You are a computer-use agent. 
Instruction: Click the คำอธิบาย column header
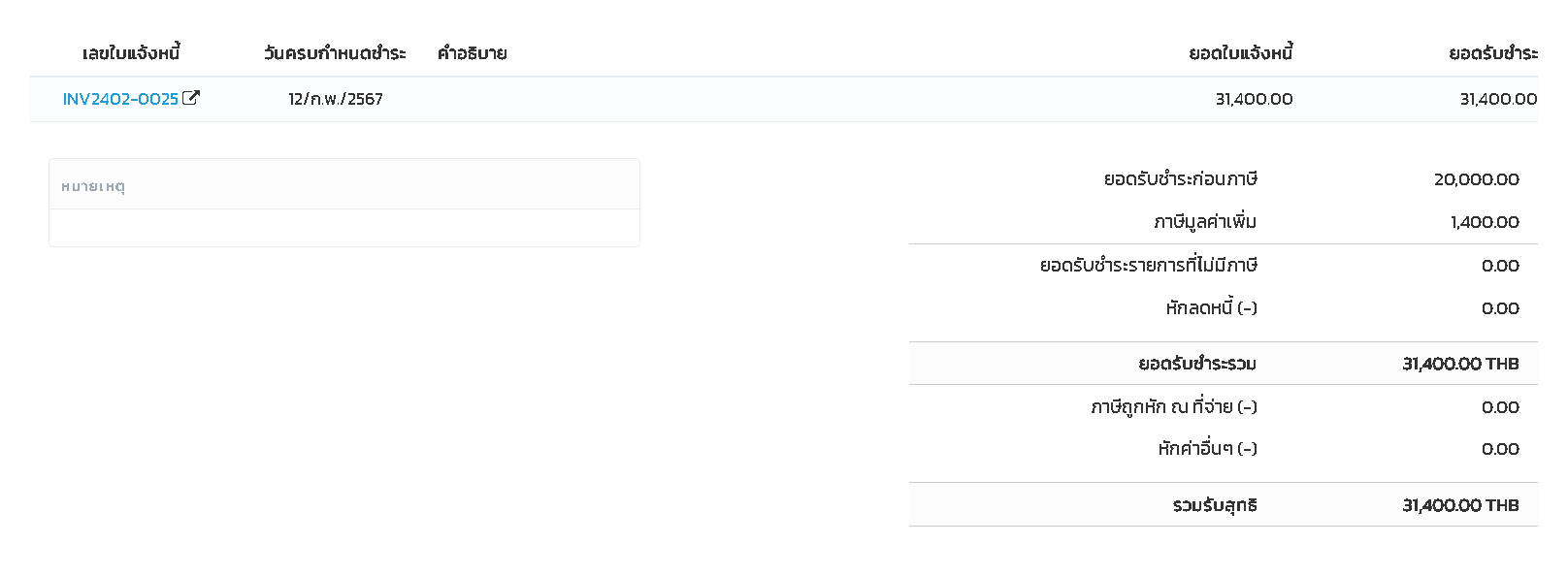[x=472, y=53]
